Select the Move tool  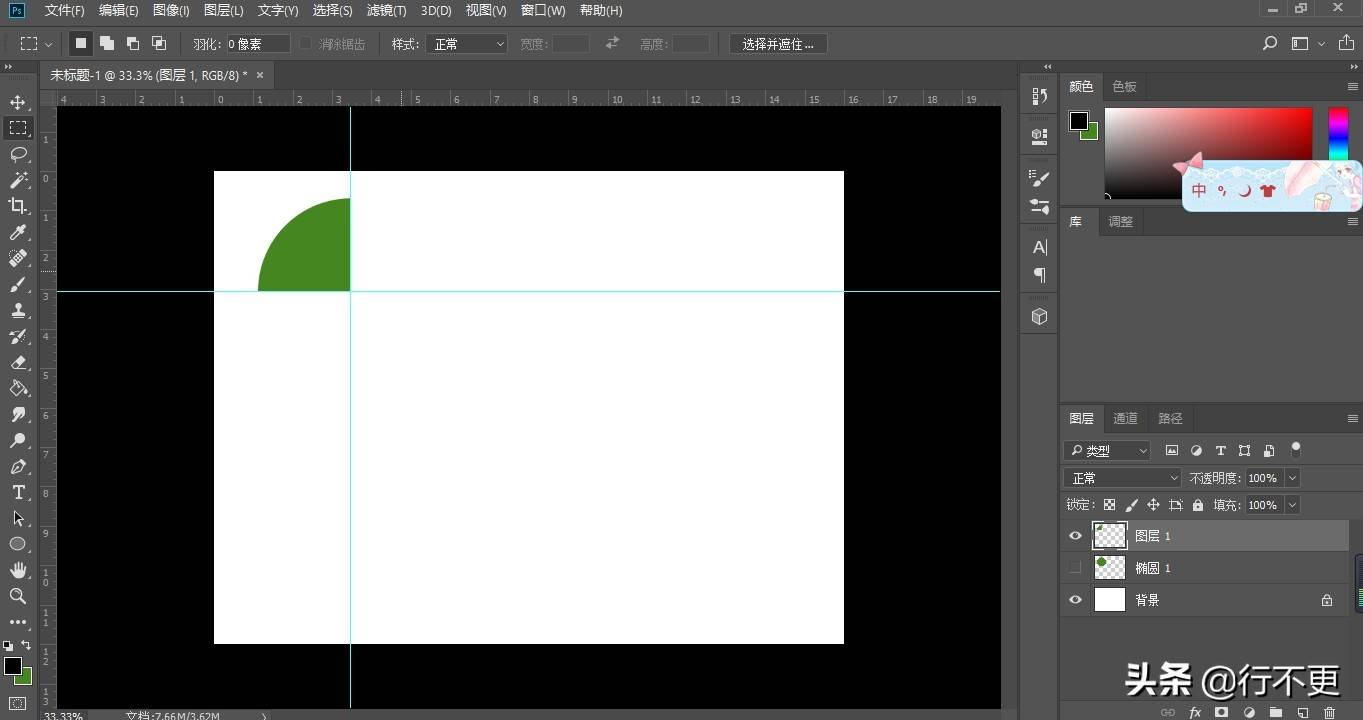pyautogui.click(x=18, y=102)
